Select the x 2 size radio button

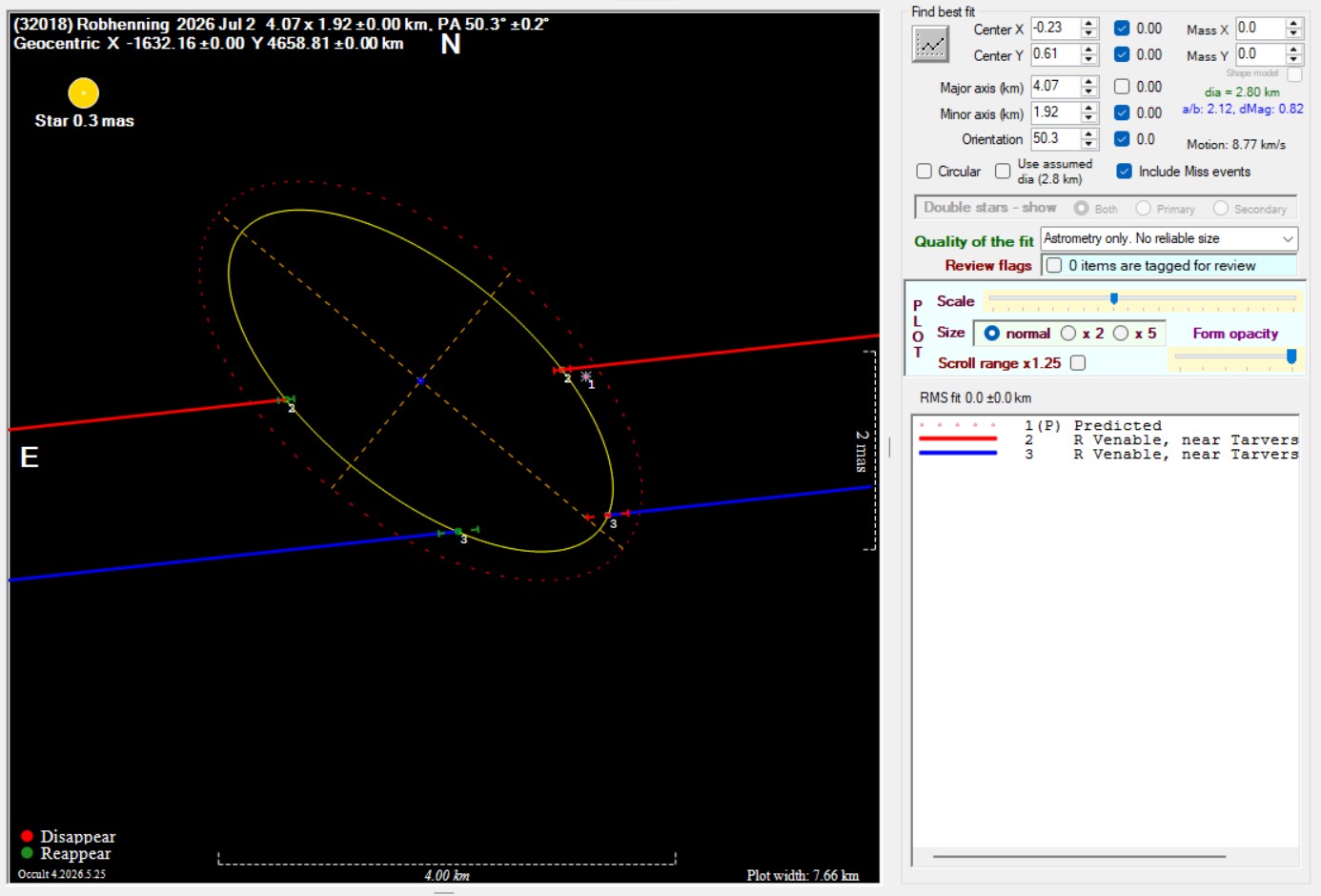(1068, 334)
